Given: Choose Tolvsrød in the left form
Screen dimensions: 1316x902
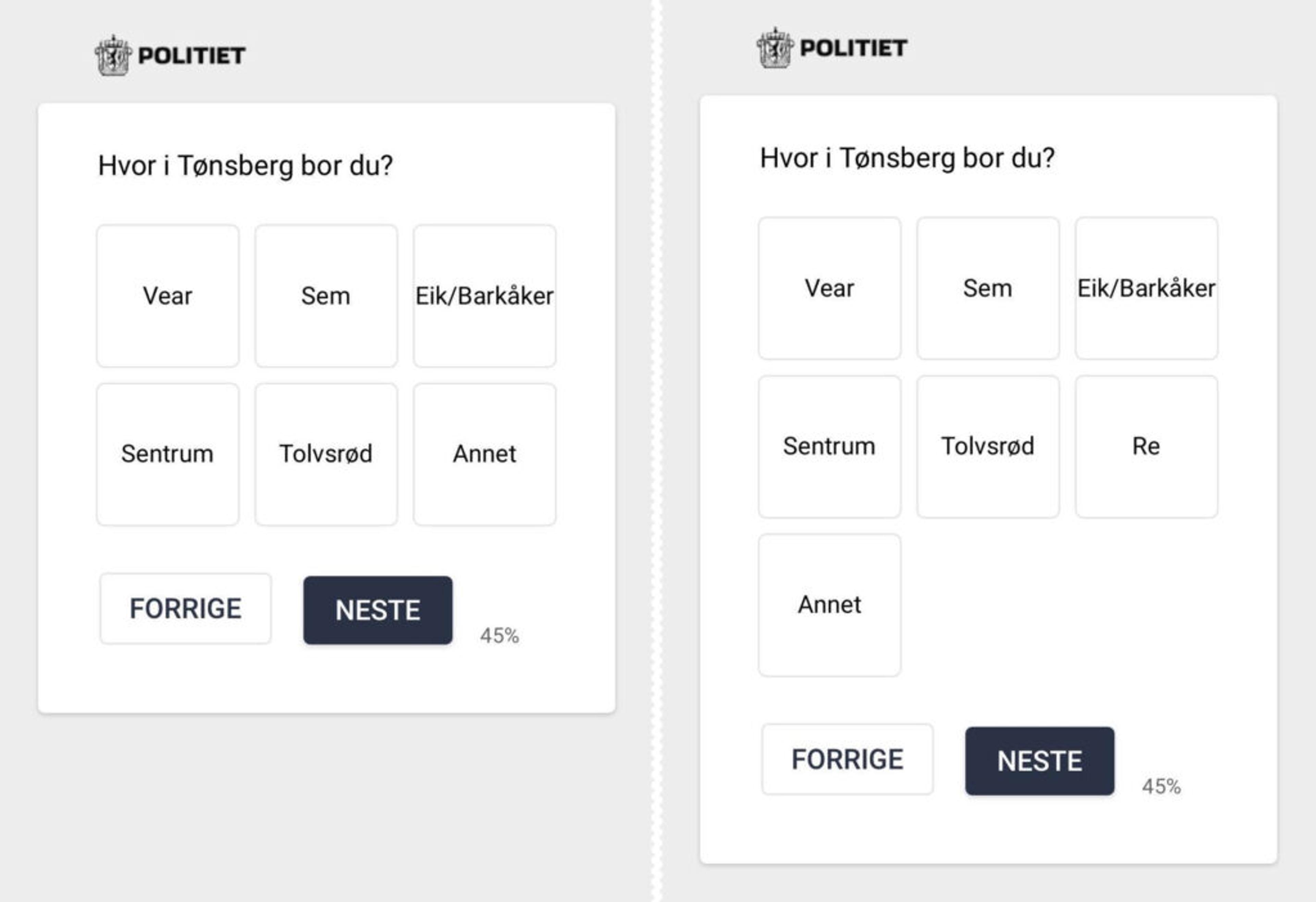Looking at the screenshot, I should point(326,454).
